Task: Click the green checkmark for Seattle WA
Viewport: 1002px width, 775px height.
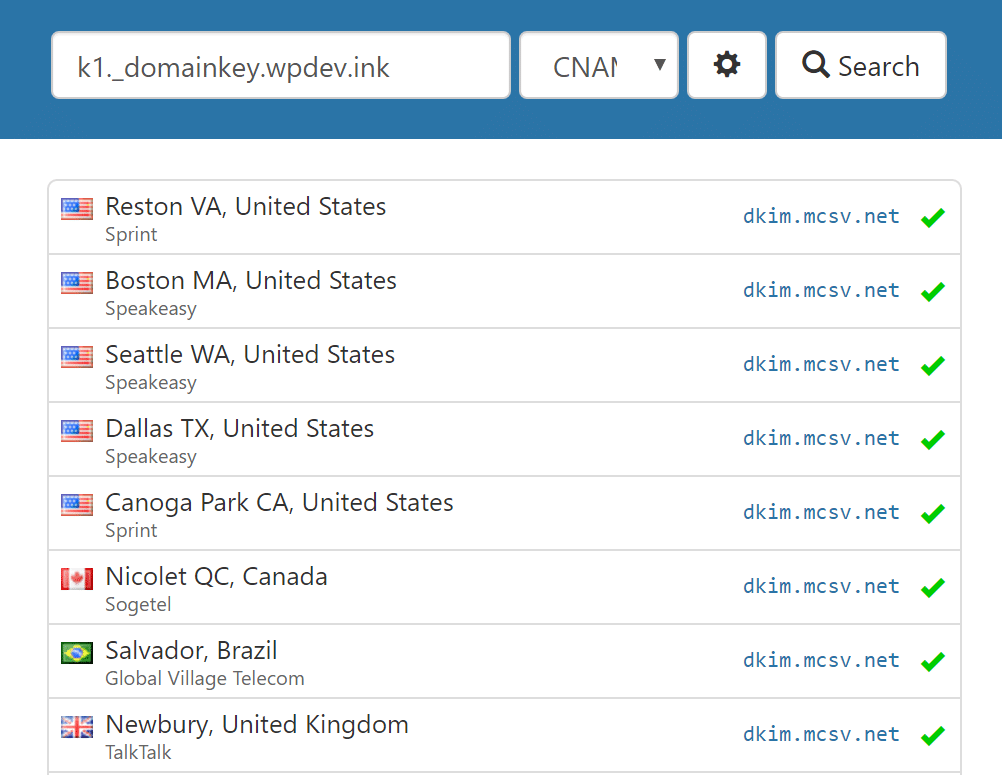Action: (x=933, y=365)
